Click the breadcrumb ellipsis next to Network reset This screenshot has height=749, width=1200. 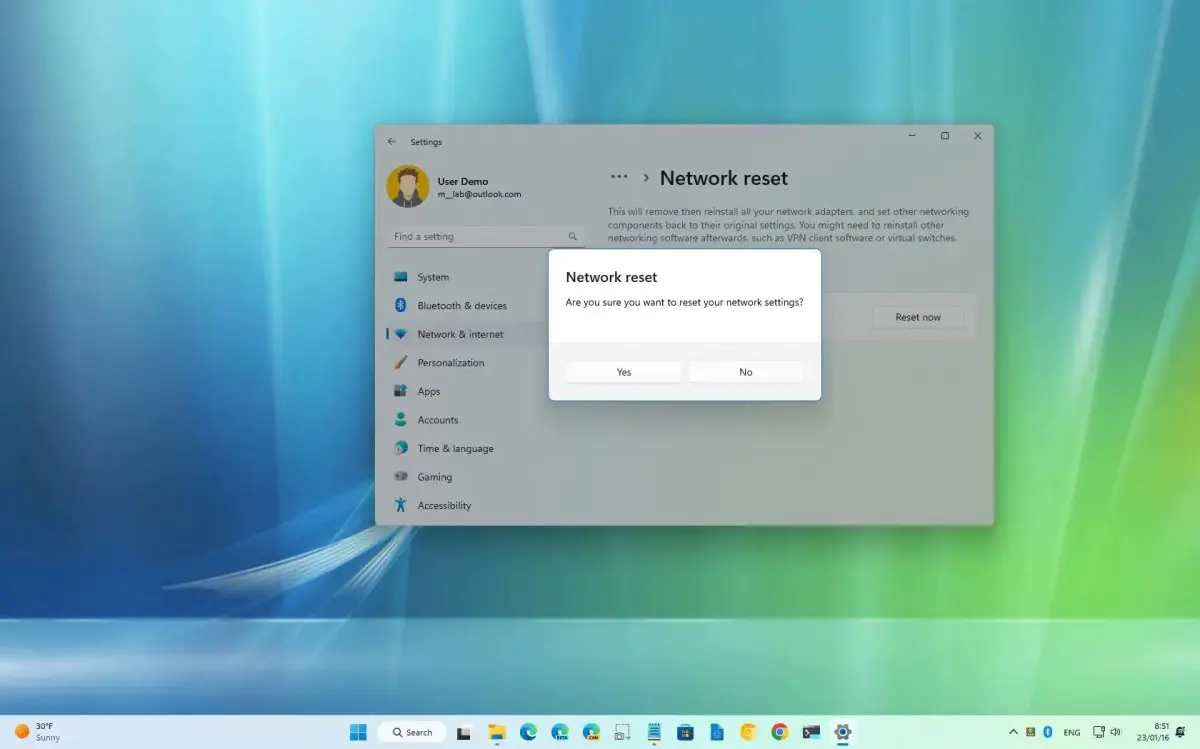click(619, 176)
